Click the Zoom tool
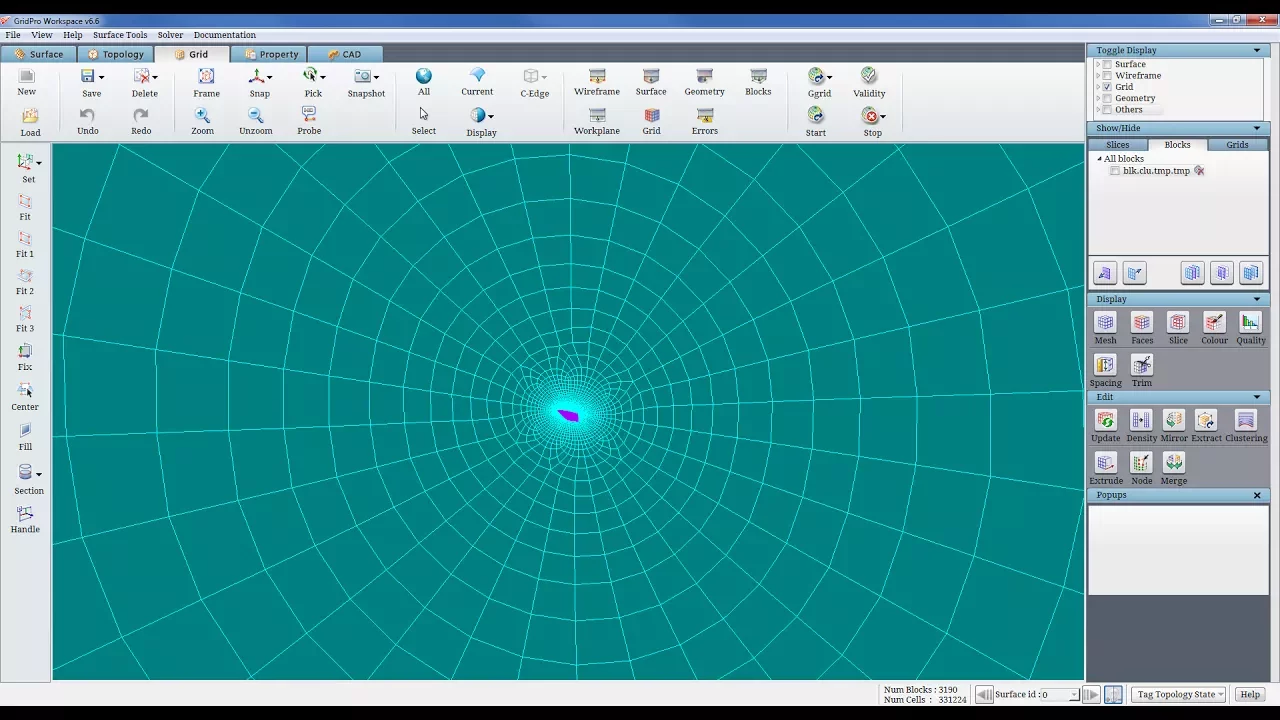1280x720 pixels. (202, 115)
